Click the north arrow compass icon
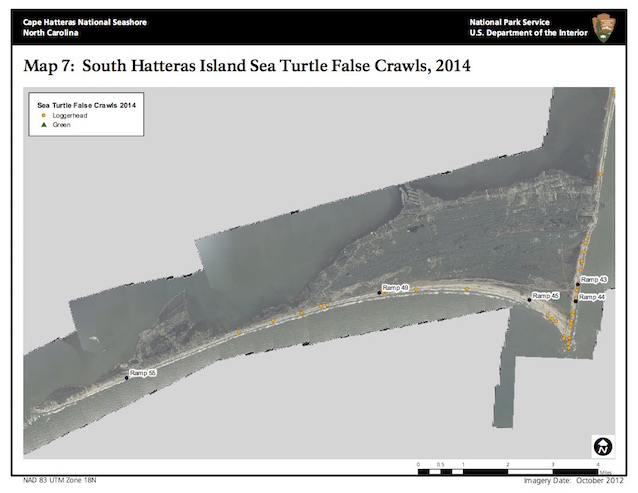Screen dimensions: 638x493 click(603, 446)
